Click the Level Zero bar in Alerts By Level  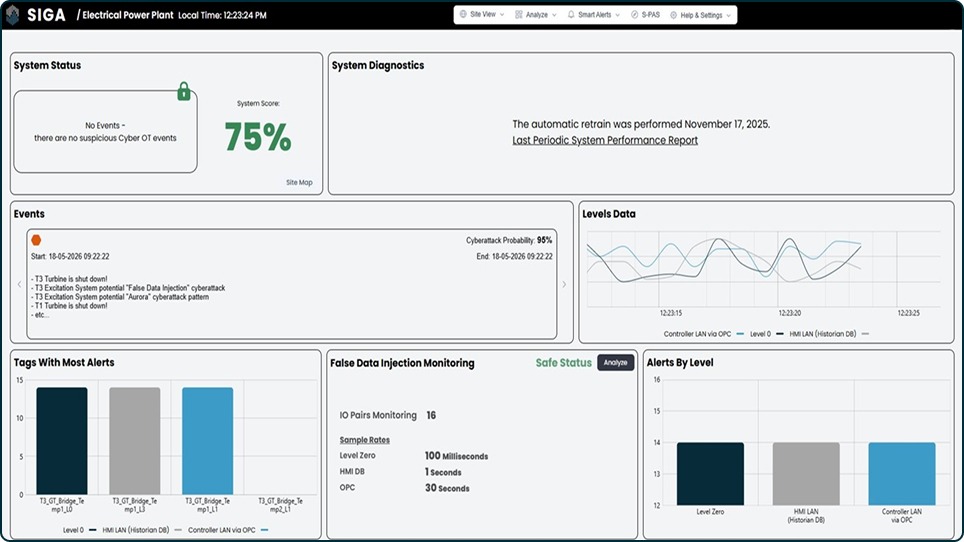[710, 474]
